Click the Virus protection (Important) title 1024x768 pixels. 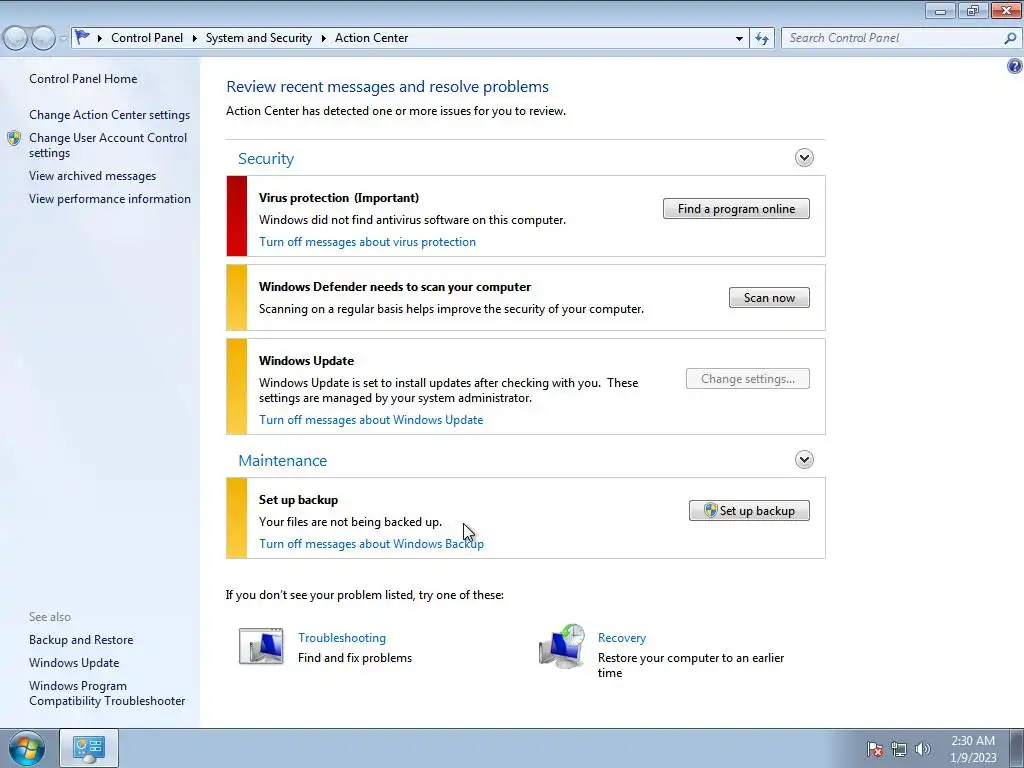(339, 198)
